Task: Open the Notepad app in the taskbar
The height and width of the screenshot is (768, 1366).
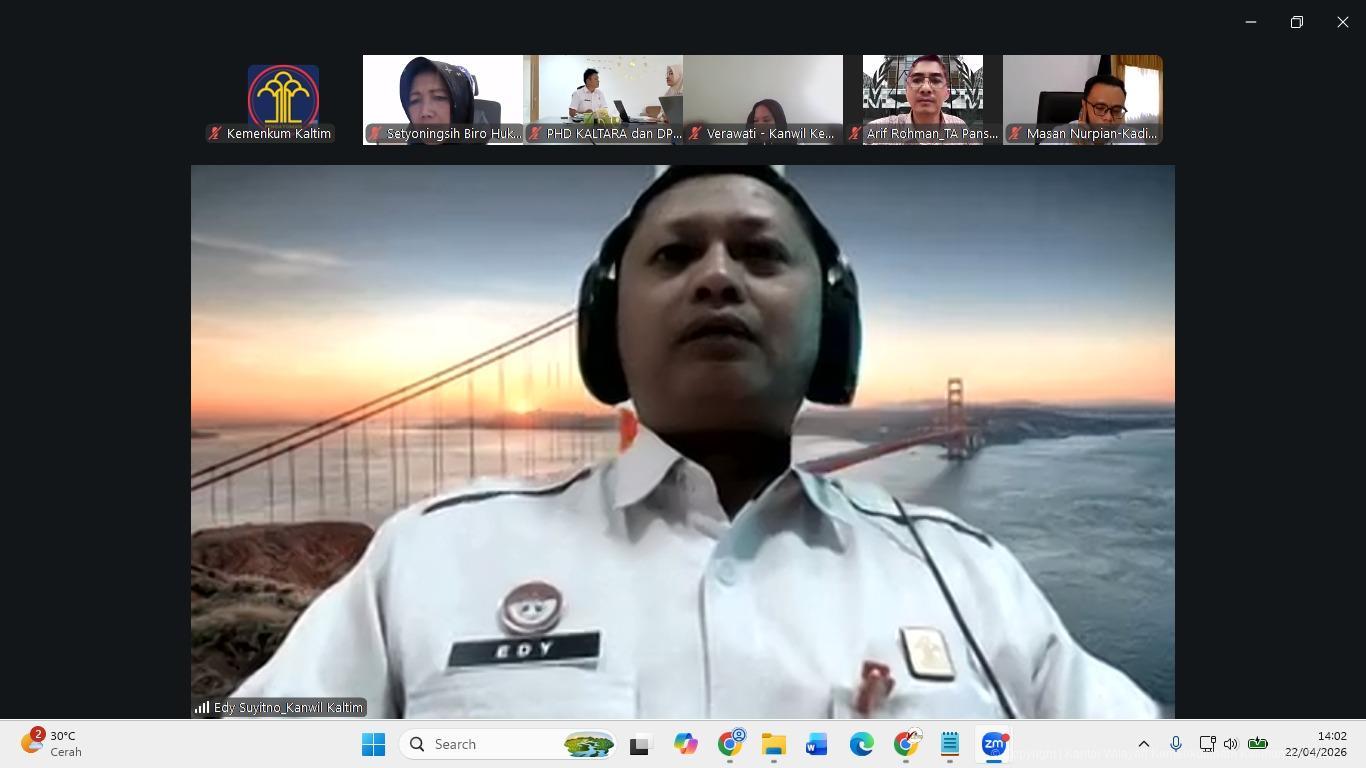Action: coord(949,744)
